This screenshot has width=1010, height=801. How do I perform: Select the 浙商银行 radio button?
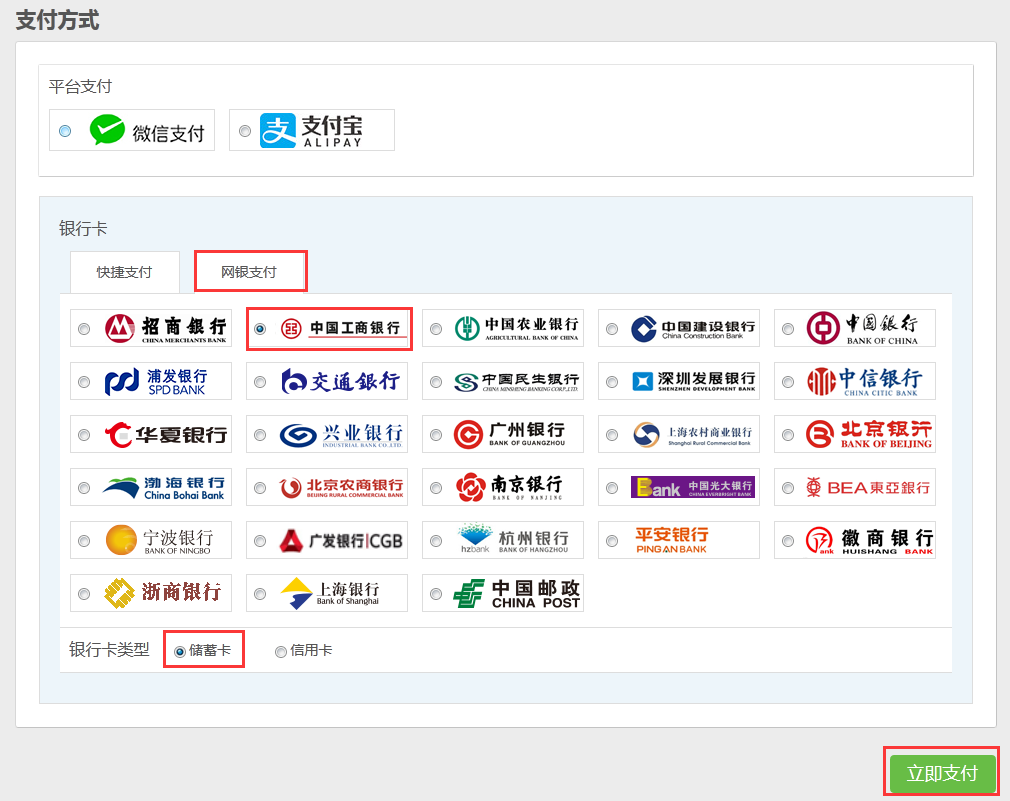[84, 594]
